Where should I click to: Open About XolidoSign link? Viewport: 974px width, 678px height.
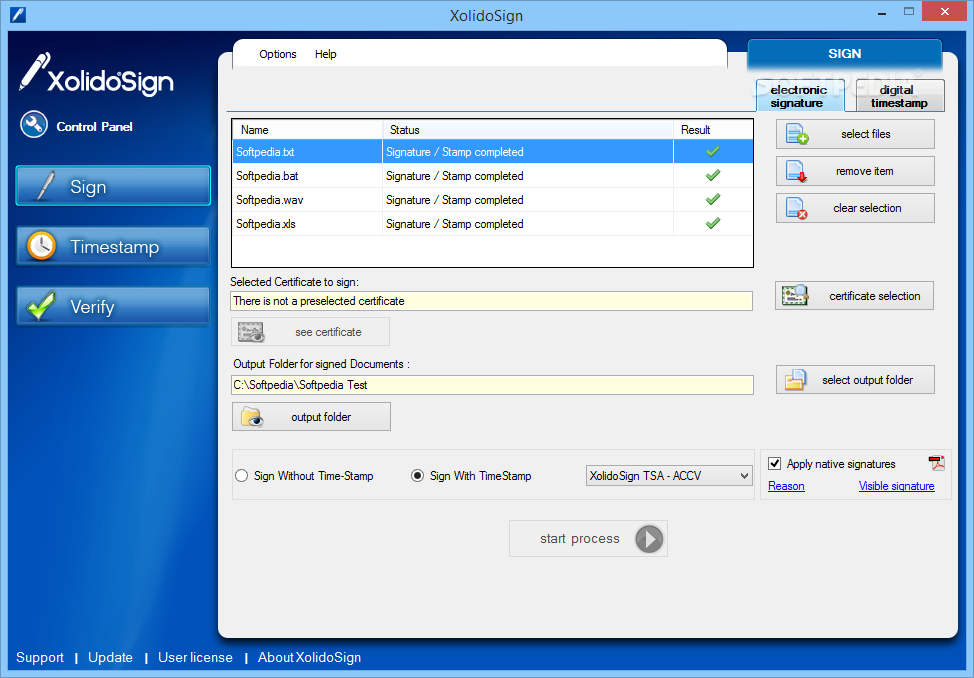pyautogui.click(x=309, y=657)
